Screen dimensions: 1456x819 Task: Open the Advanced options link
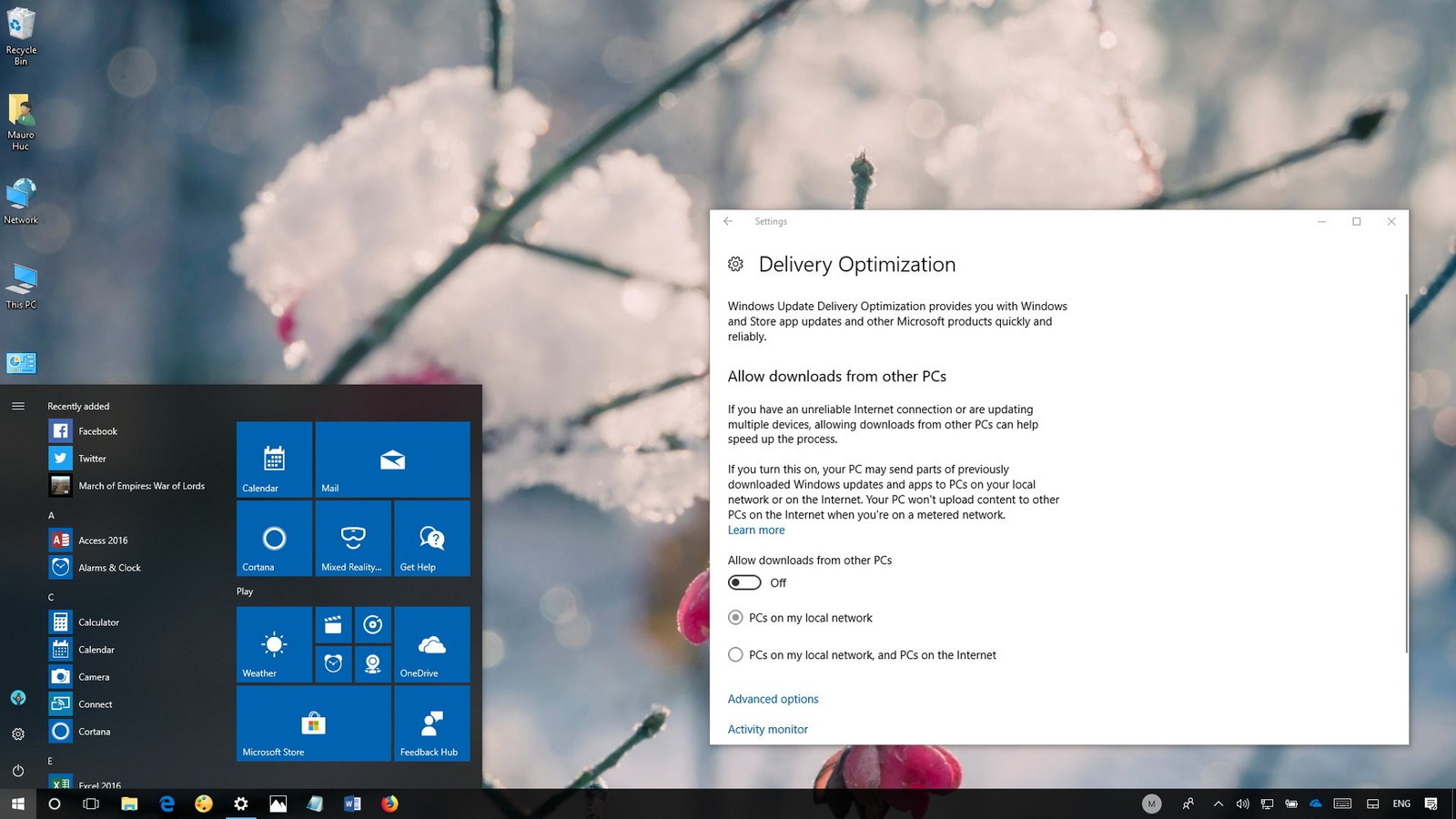click(773, 699)
